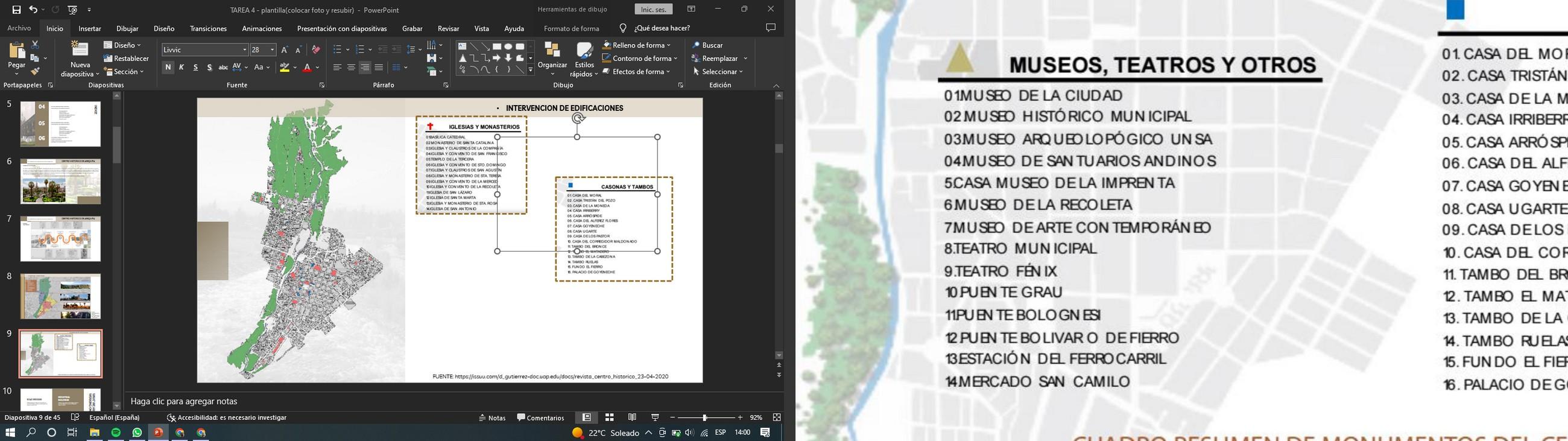Open Spotify from the taskbar

pyautogui.click(x=116, y=433)
